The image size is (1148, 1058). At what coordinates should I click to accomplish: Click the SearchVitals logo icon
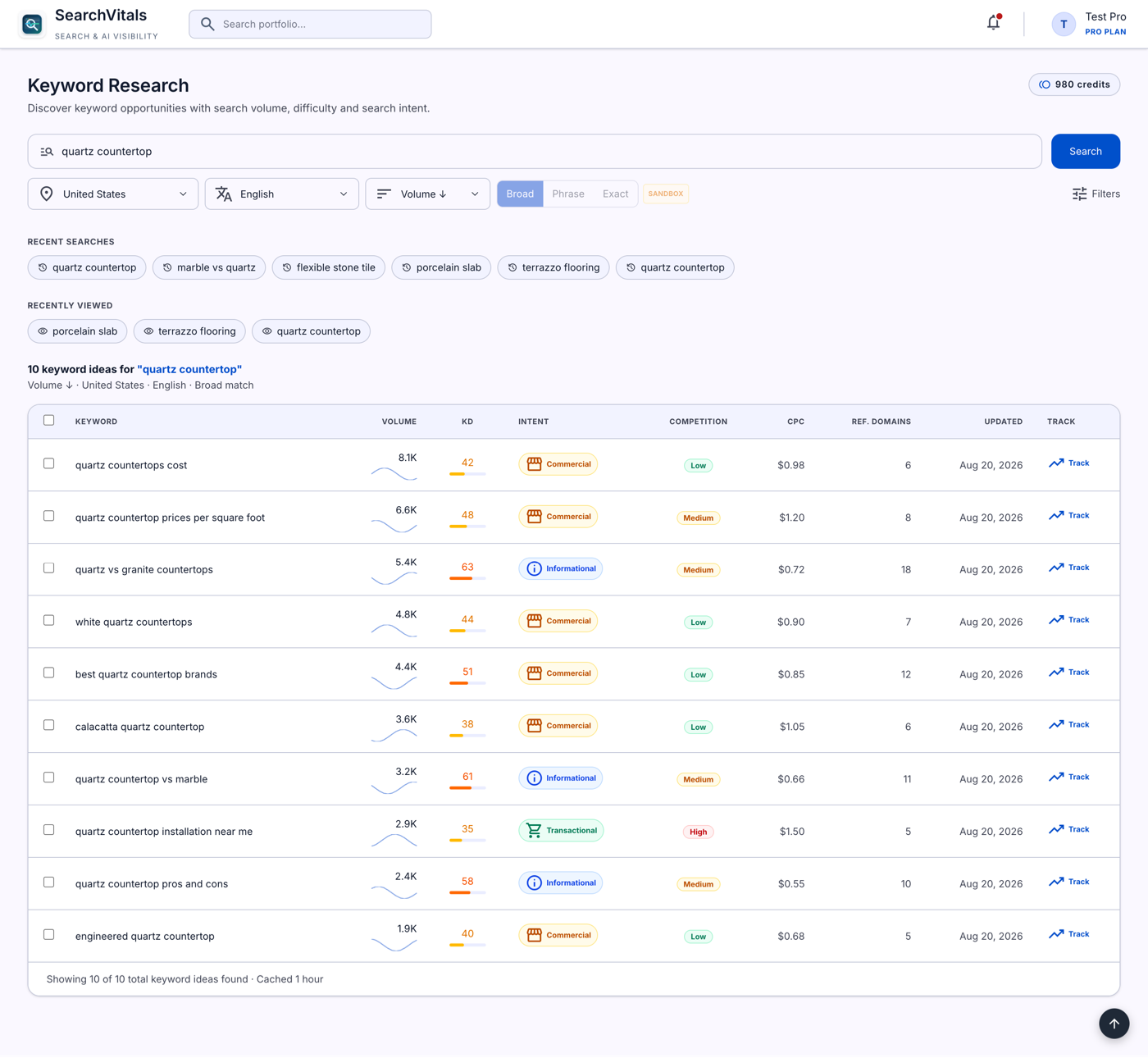pyautogui.click(x=32, y=25)
